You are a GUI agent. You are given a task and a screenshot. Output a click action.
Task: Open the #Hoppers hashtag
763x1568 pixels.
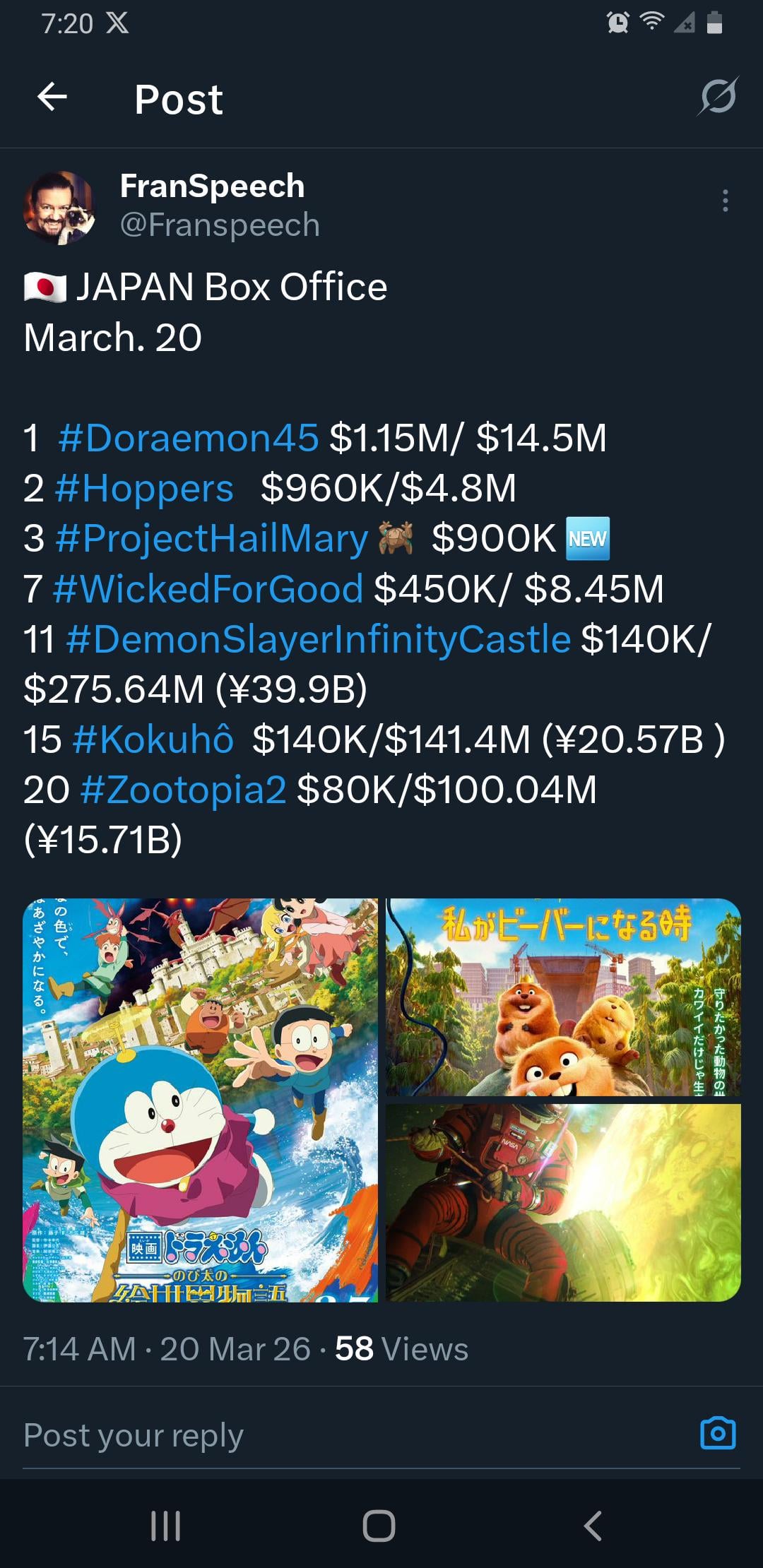pos(144,488)
